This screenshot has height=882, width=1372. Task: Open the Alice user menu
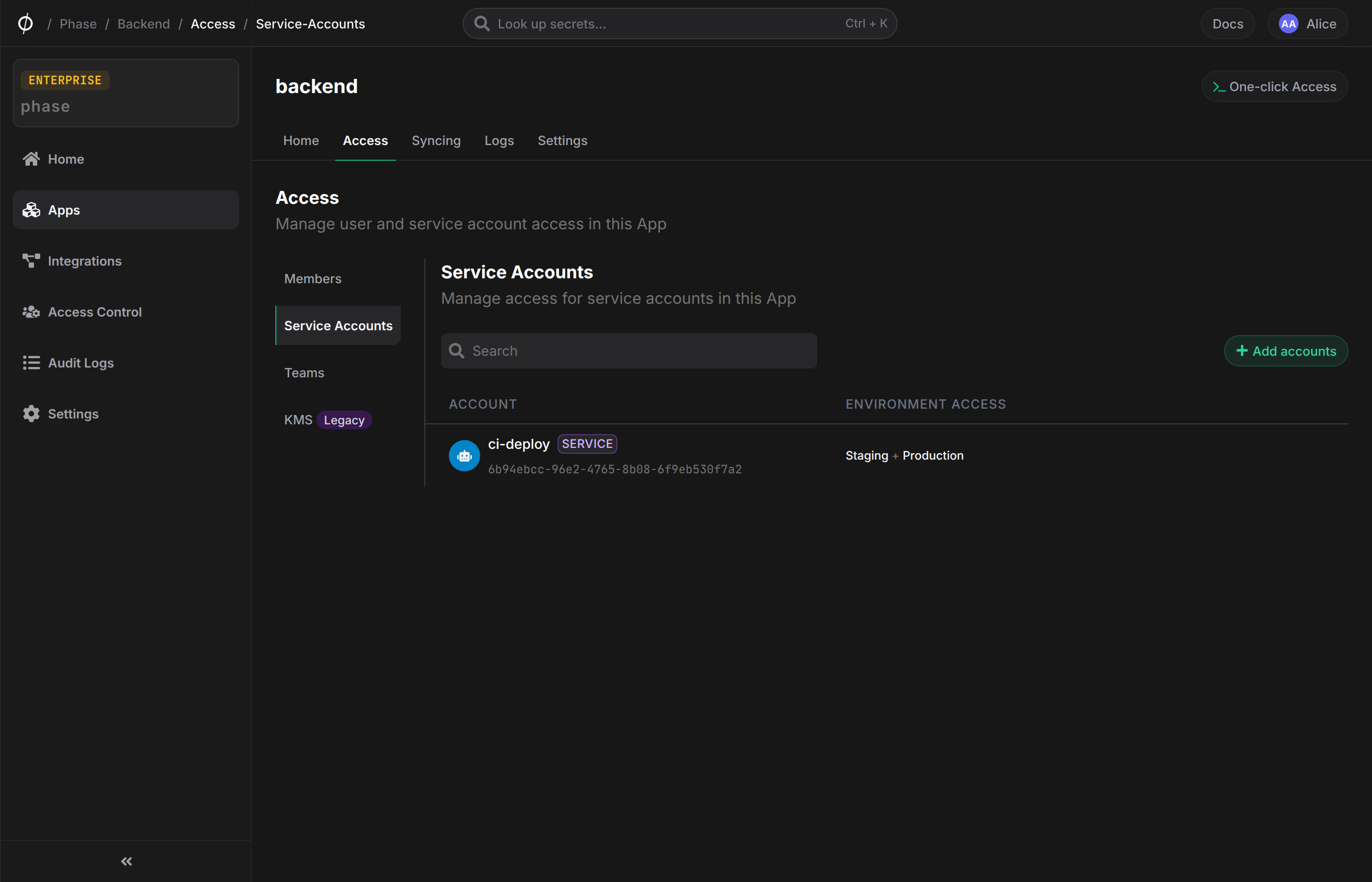(x=1307, y=24)
